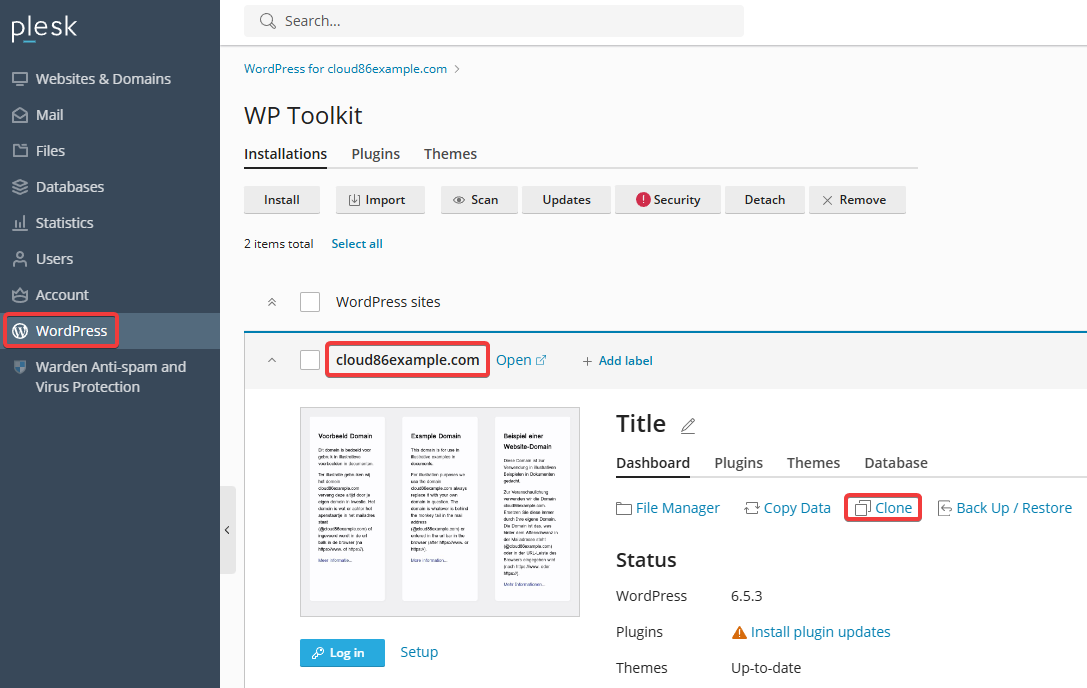1087x688 pixels.
Task: Follow the WordPress for cloud86example.com breadcrumb
Action: pos(345,69)
